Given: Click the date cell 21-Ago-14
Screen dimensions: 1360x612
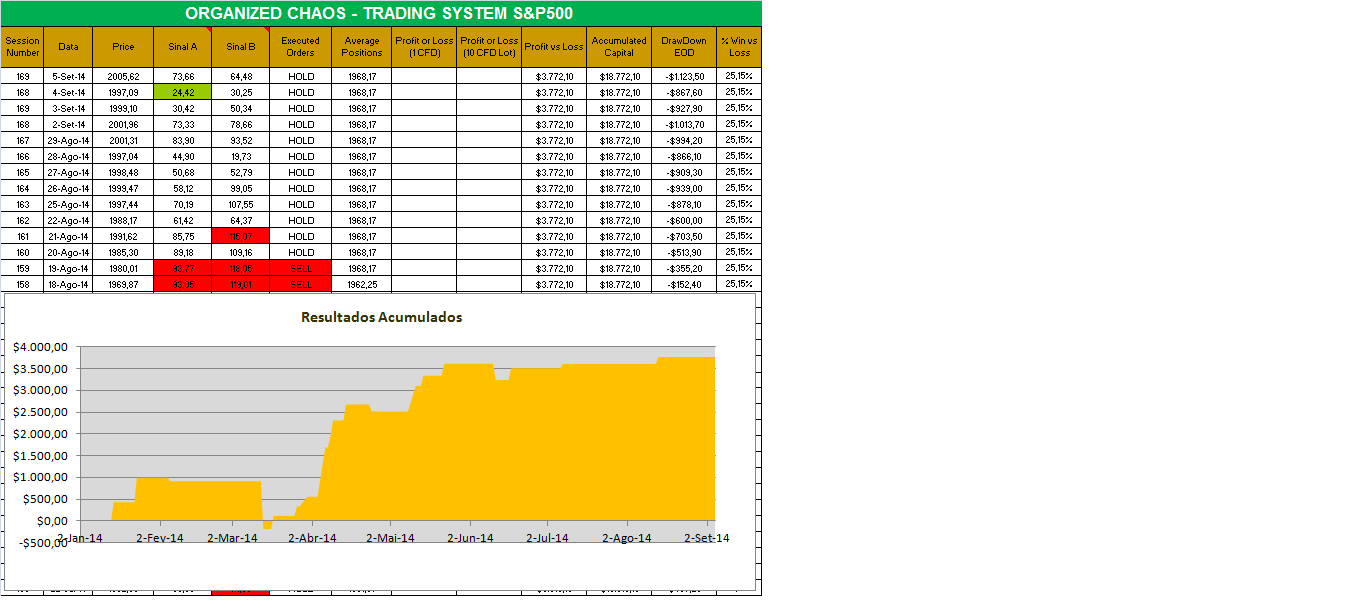Looking at the screenshot, I should pos(69,236).
